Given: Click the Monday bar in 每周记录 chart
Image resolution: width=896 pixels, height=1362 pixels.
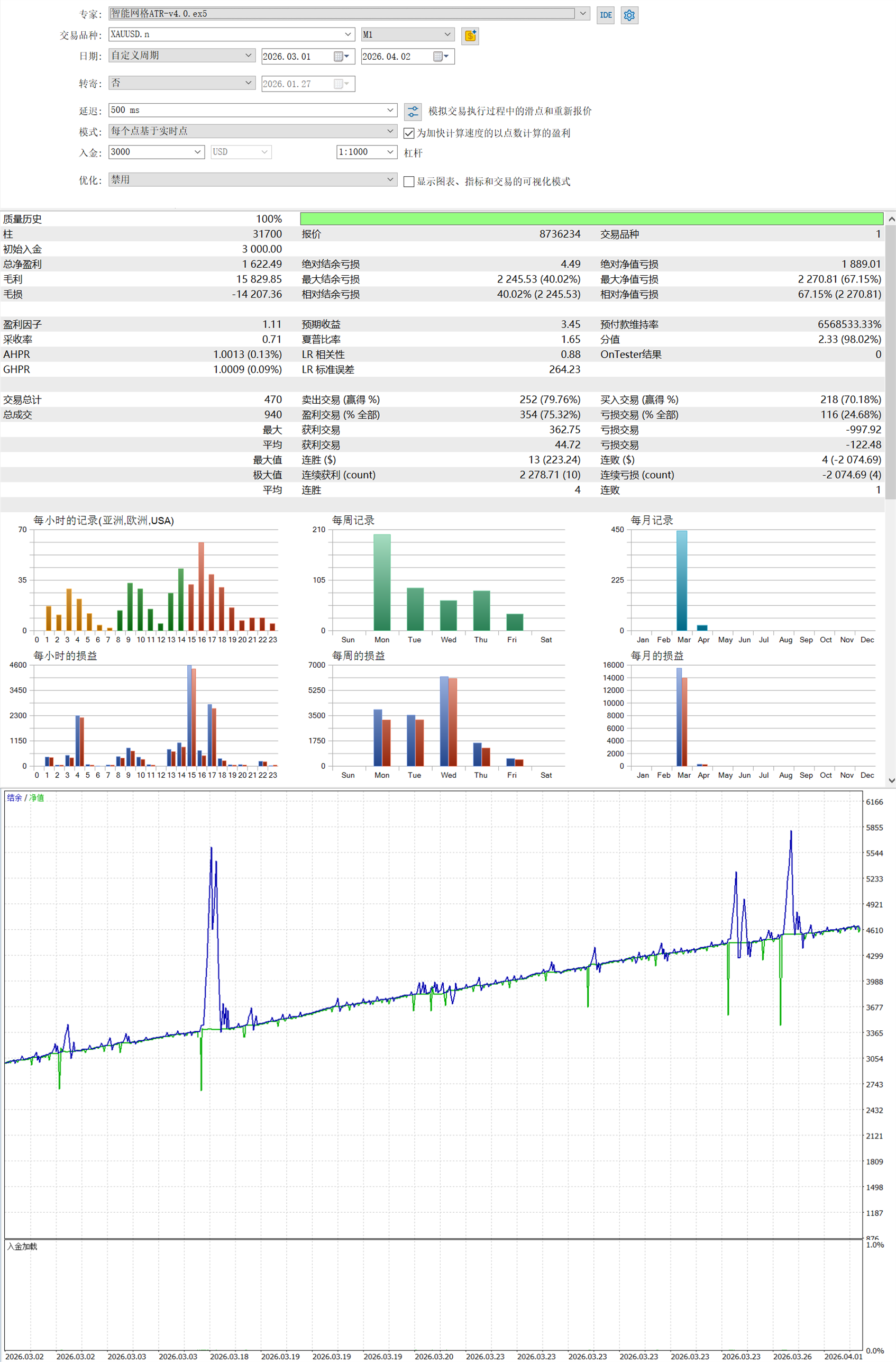Looking at the screenshot, I should coord(382,583).
